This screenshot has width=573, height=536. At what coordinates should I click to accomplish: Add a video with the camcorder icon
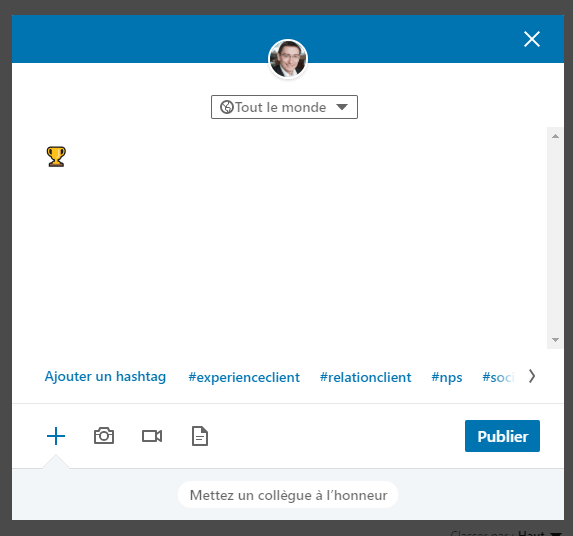152,436
